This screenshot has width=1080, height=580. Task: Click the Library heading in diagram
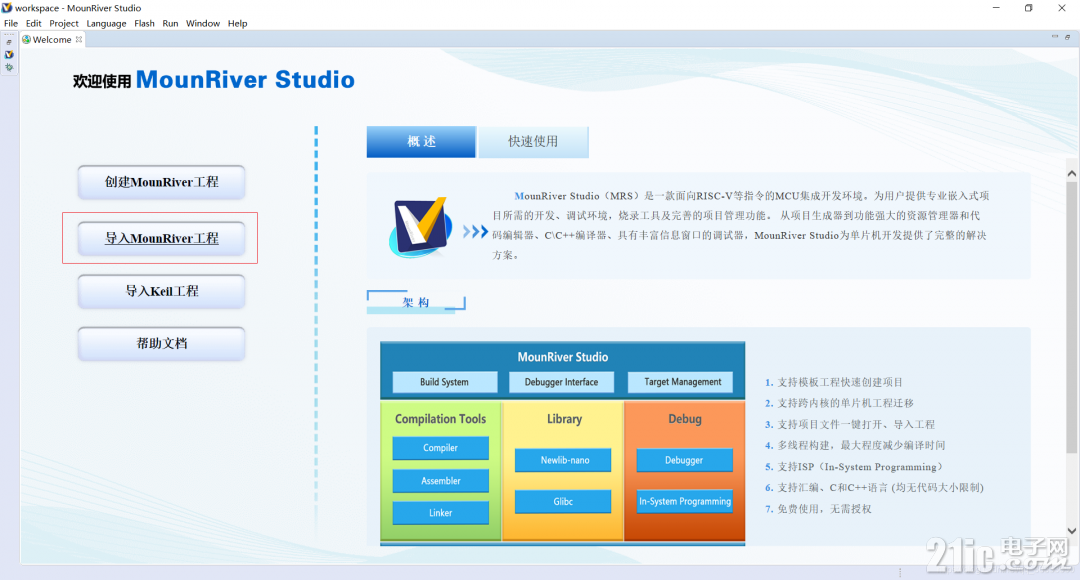click(x=564, y=419)
